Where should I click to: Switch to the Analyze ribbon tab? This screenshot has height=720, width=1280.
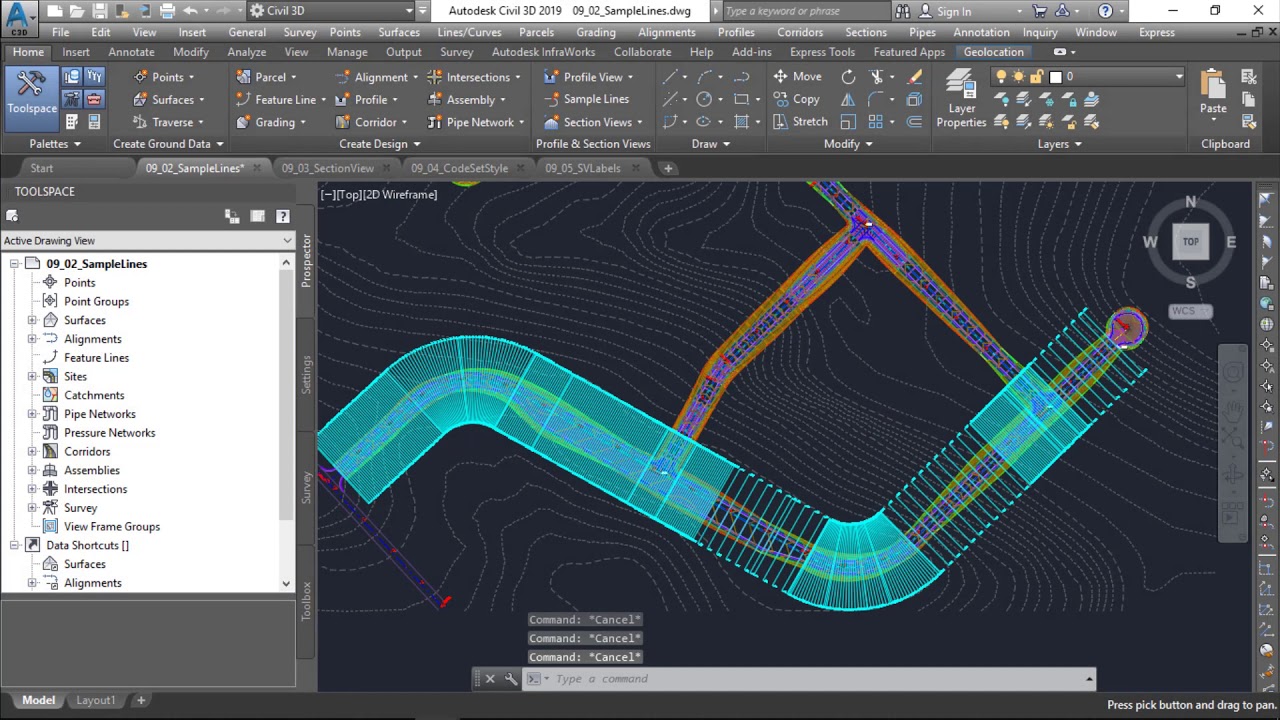click(247, 52)
